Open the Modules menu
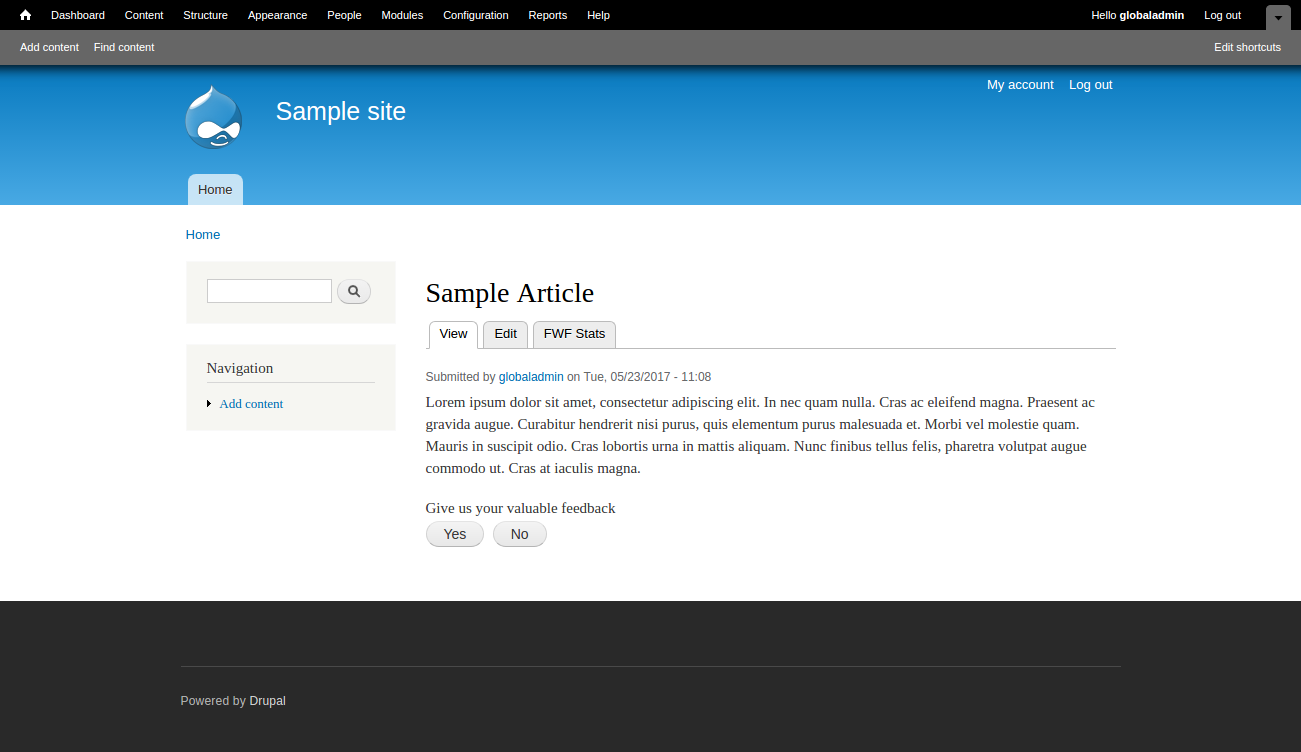The width and height of the screenshot is (1301, 752). click(401, 15)
